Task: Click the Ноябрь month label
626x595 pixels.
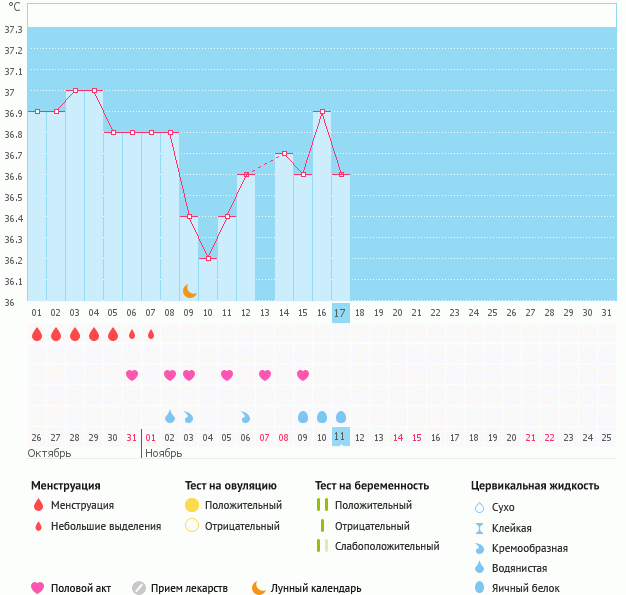Action: 163,453
